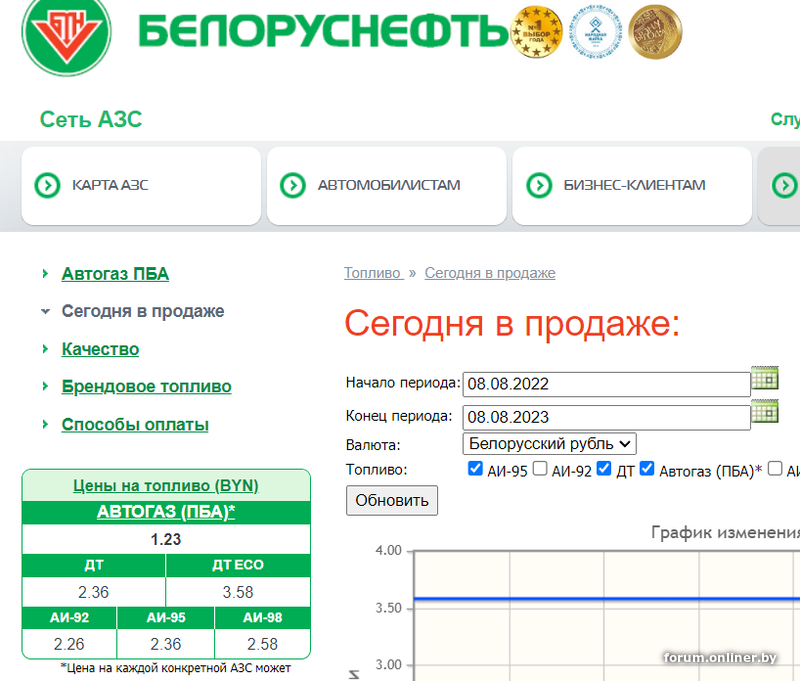Click the АИ-95 price value 2.36
Viewport: 800px width, 681px height.
(166, 644)
